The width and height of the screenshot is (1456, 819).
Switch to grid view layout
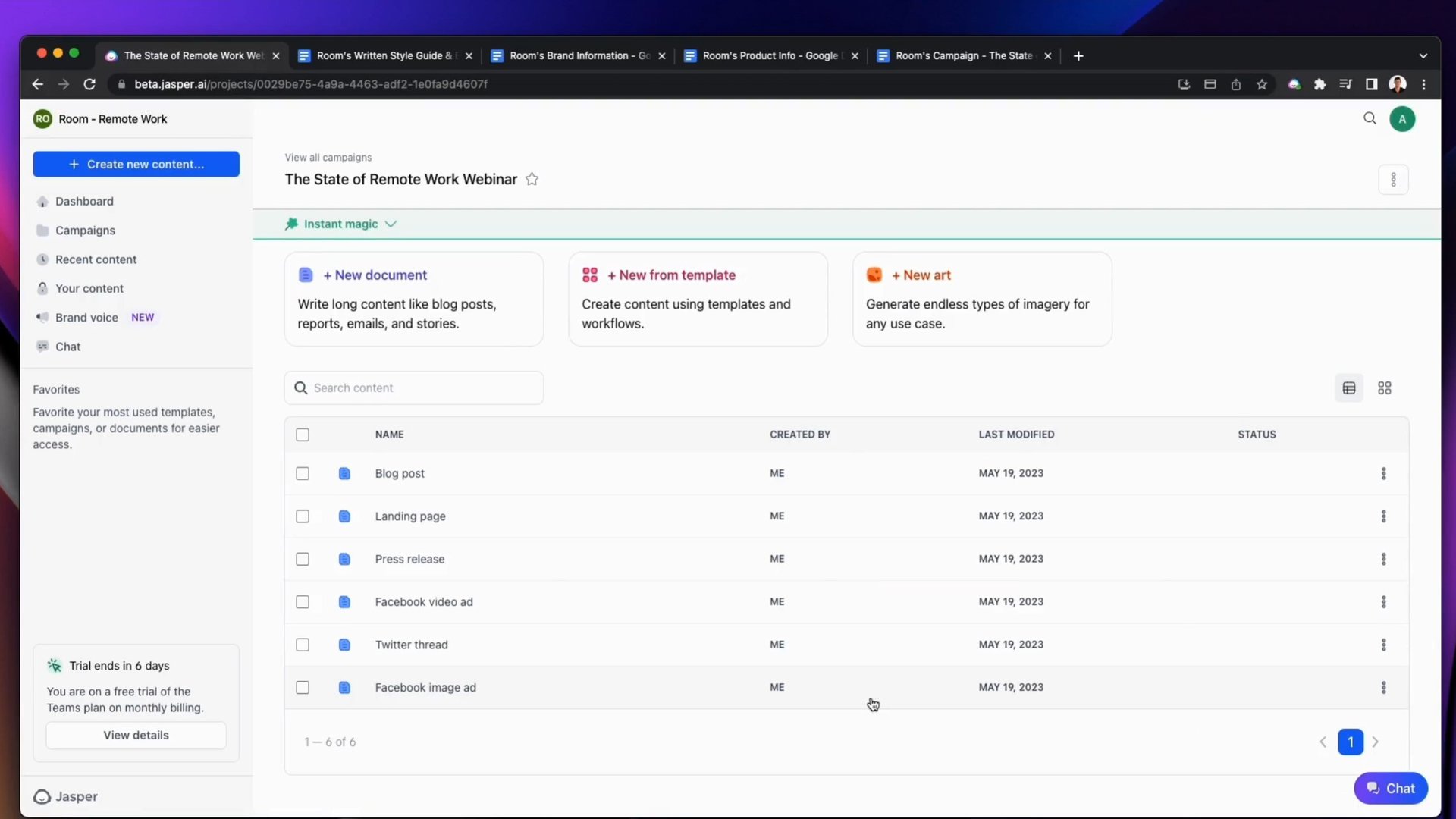(x=1385, y=388)
